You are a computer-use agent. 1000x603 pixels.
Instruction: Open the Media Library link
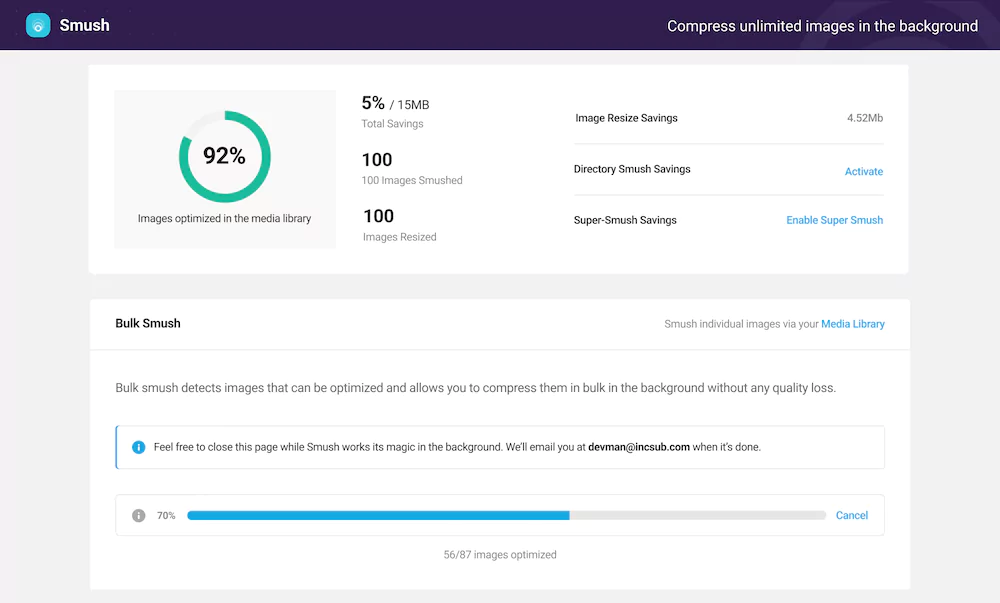(x=852, y=324)
